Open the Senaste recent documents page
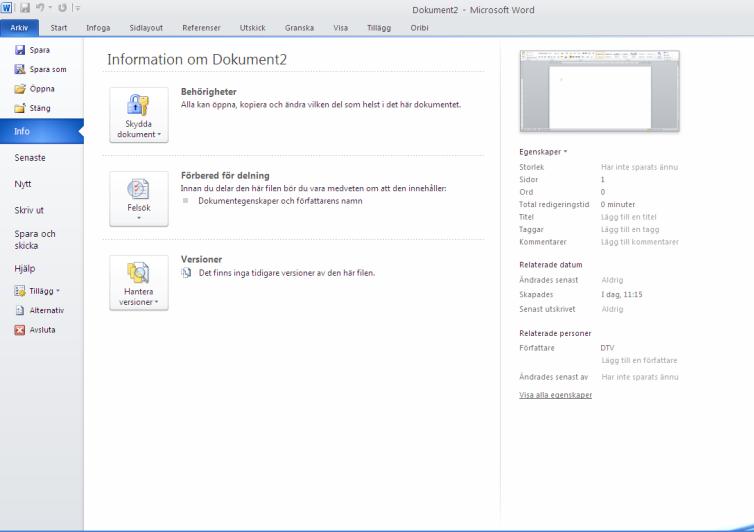This screenshot has width=754, height=532. tap(30, 158)
